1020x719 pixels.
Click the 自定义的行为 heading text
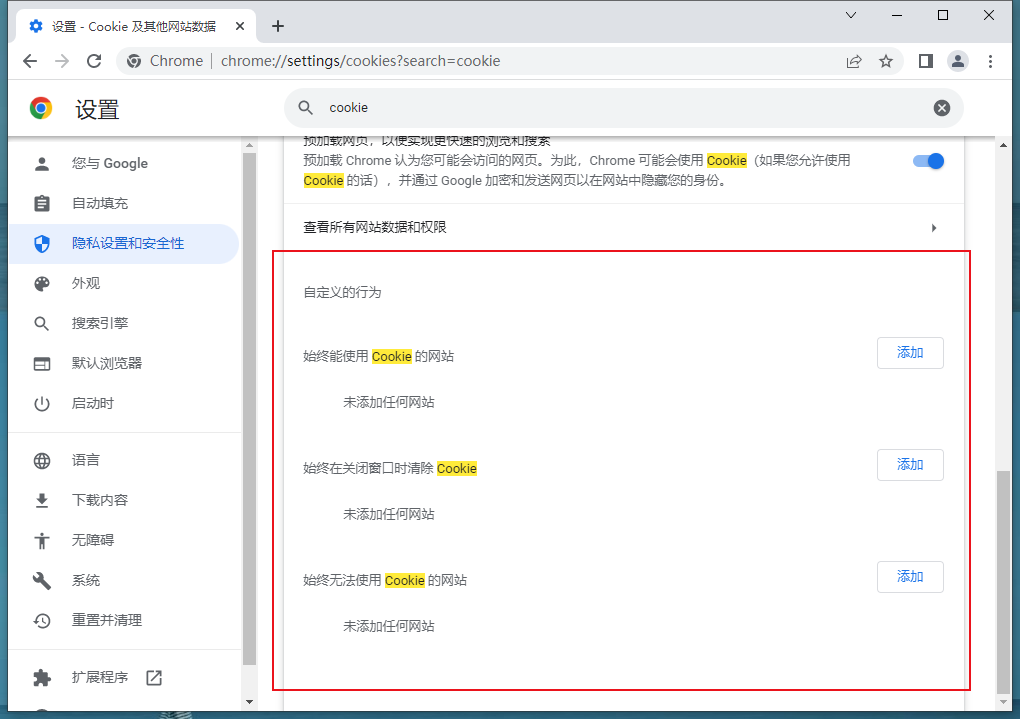(342, 293)
